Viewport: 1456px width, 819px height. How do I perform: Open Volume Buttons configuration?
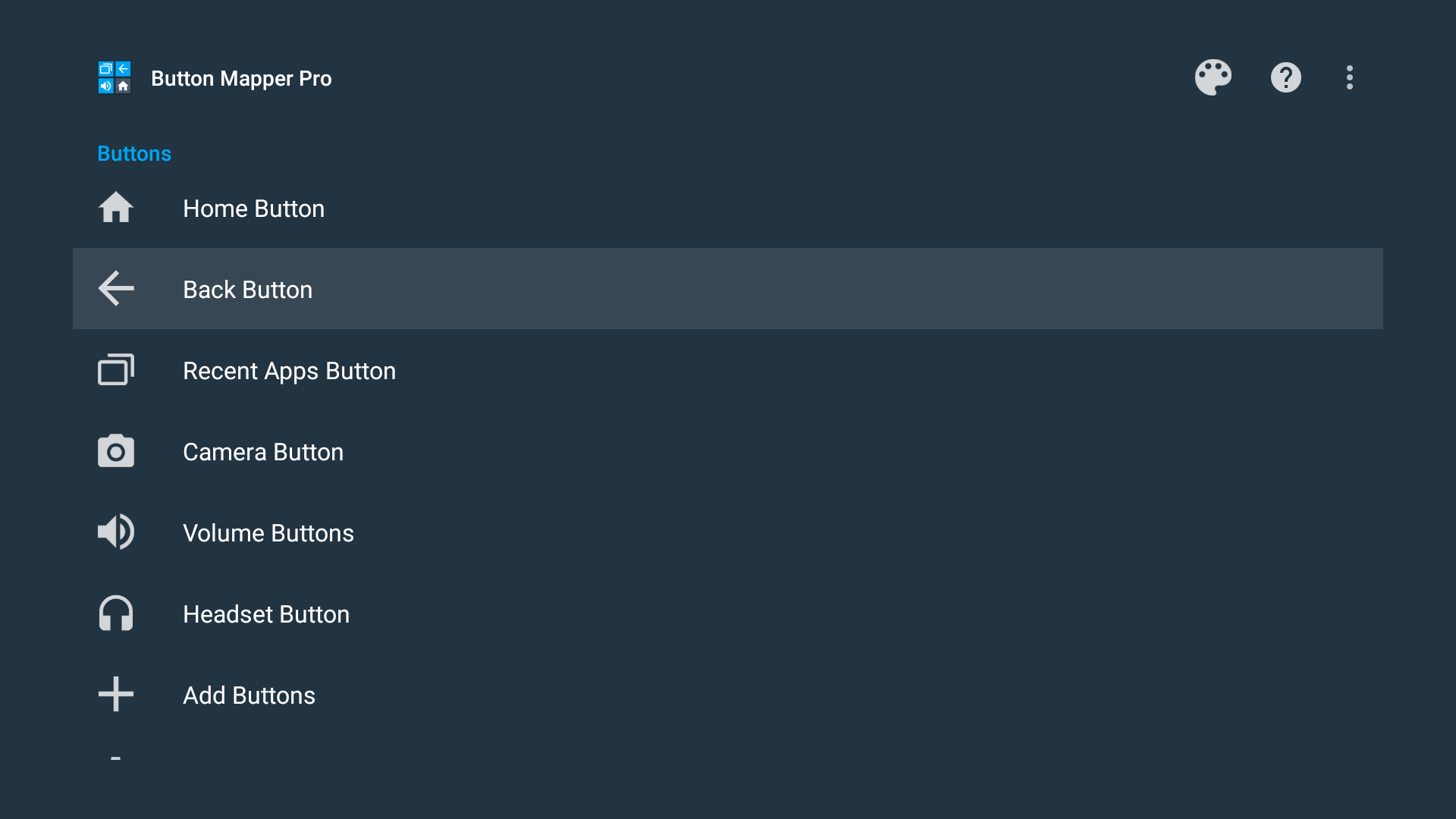click(x=268, y=533)
